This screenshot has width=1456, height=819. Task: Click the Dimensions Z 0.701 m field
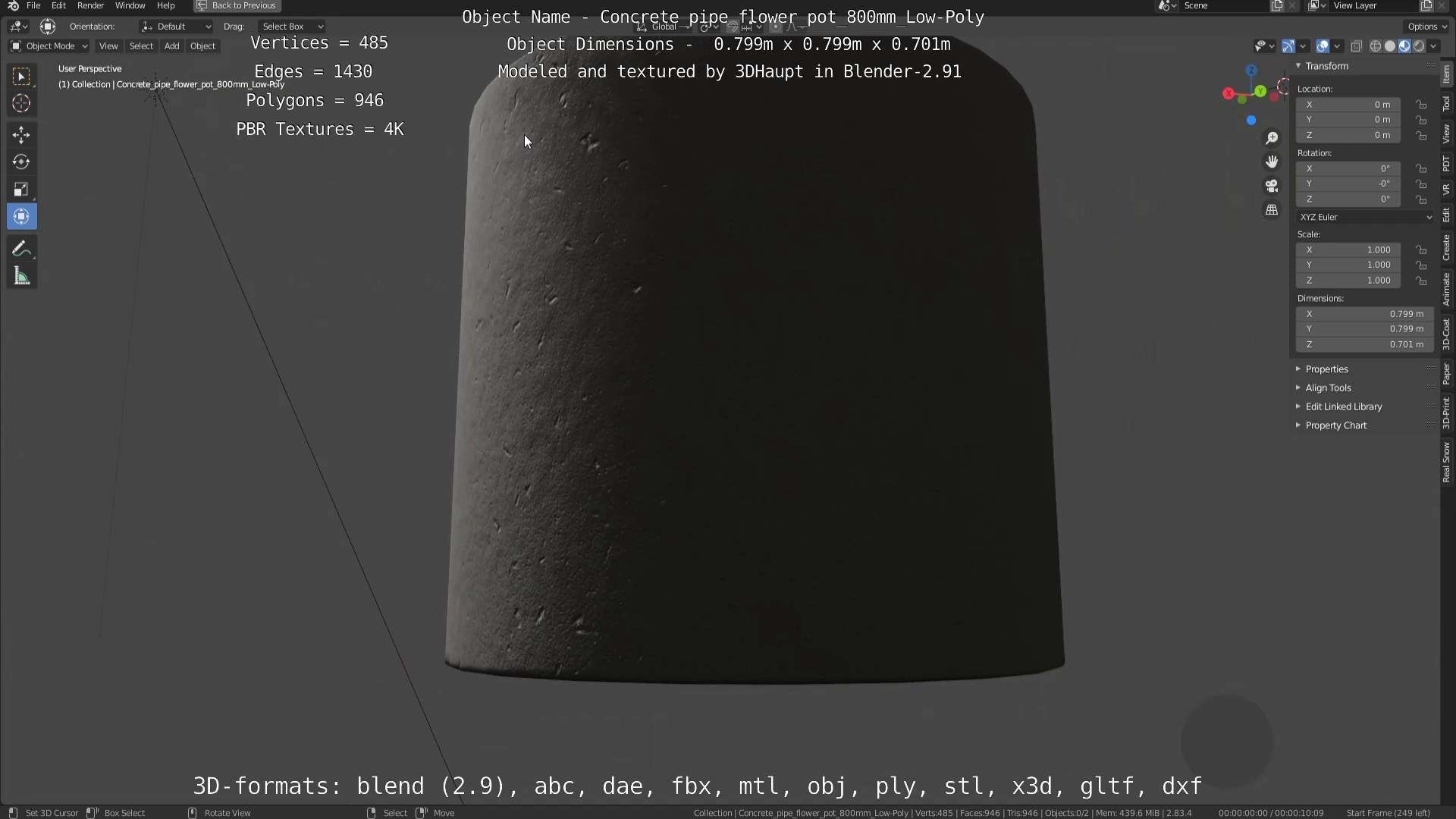(1365, 344)
